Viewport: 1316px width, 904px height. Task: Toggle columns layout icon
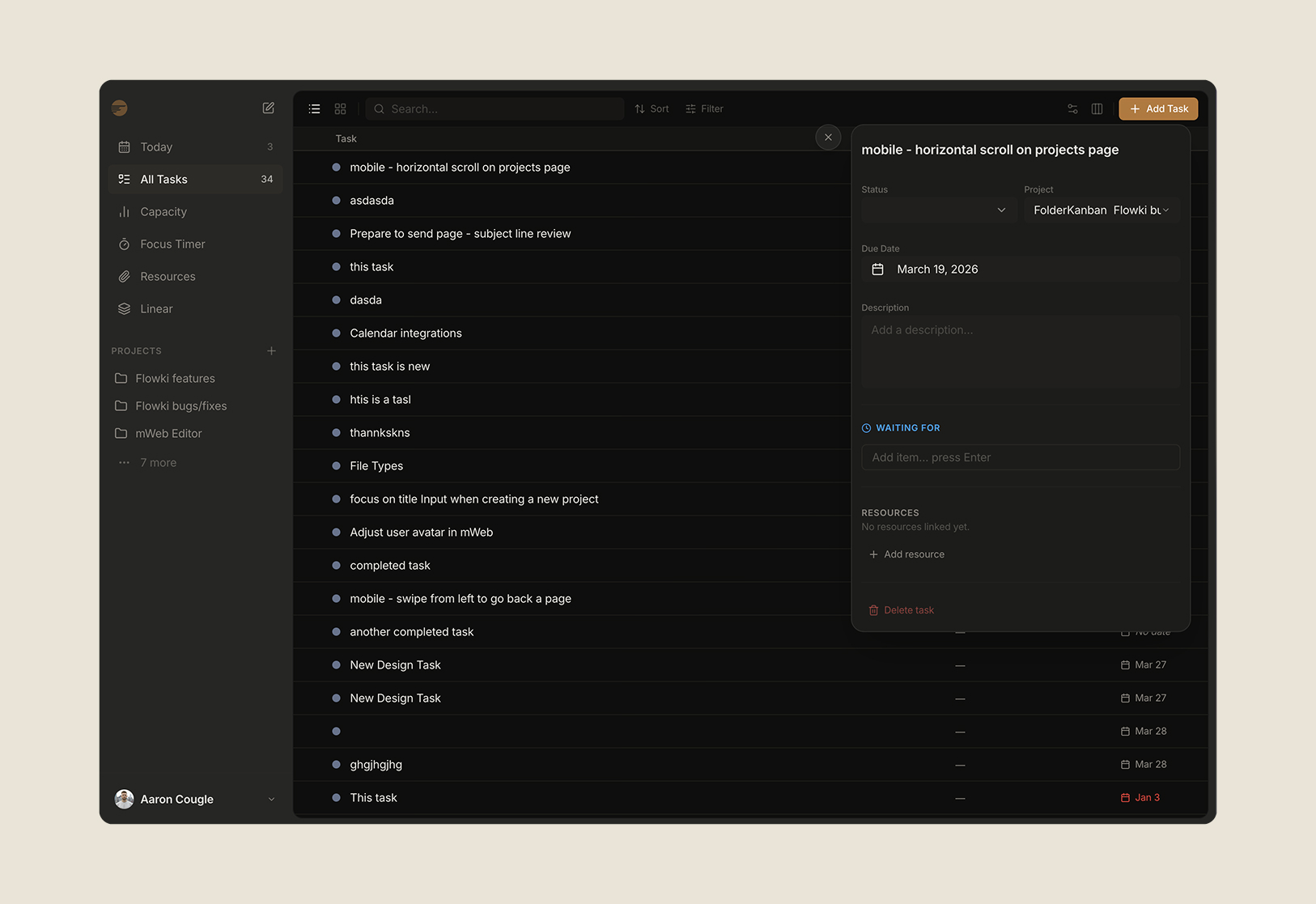[x=1097, y=109]
